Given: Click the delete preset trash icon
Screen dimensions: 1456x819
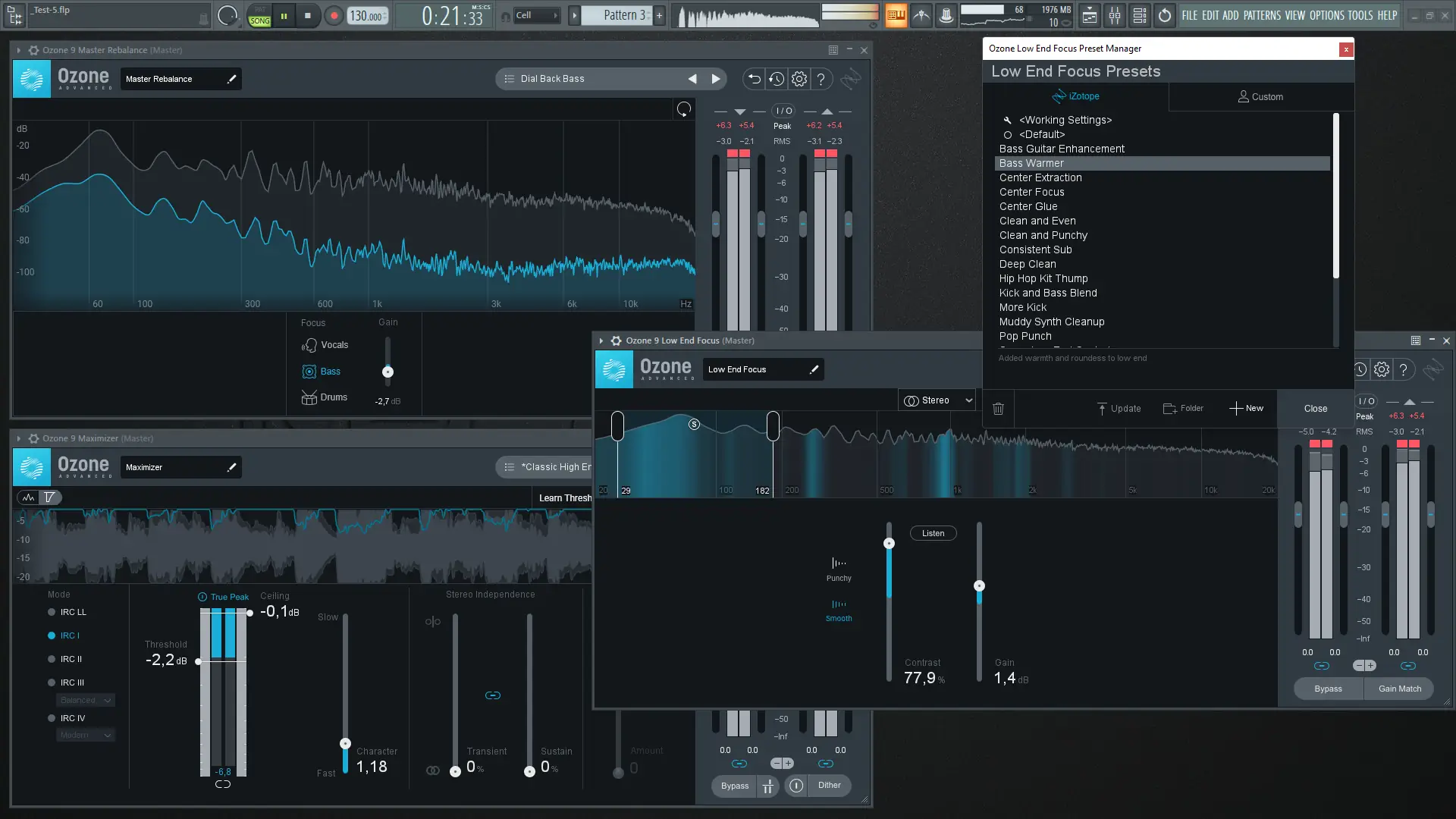Looking at the screenshot, I should pos(998,409).
